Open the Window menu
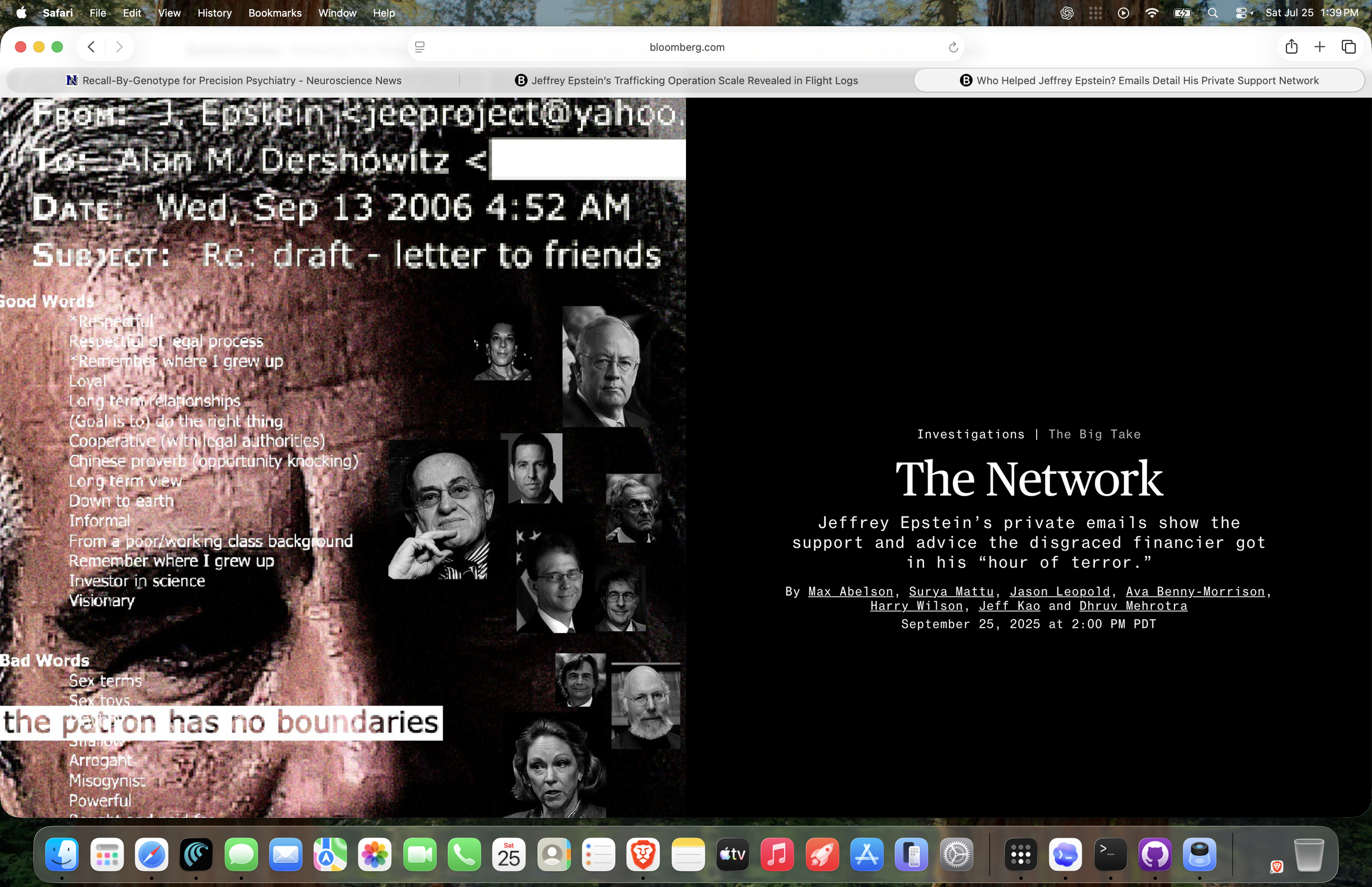 [x=338, y=13]
